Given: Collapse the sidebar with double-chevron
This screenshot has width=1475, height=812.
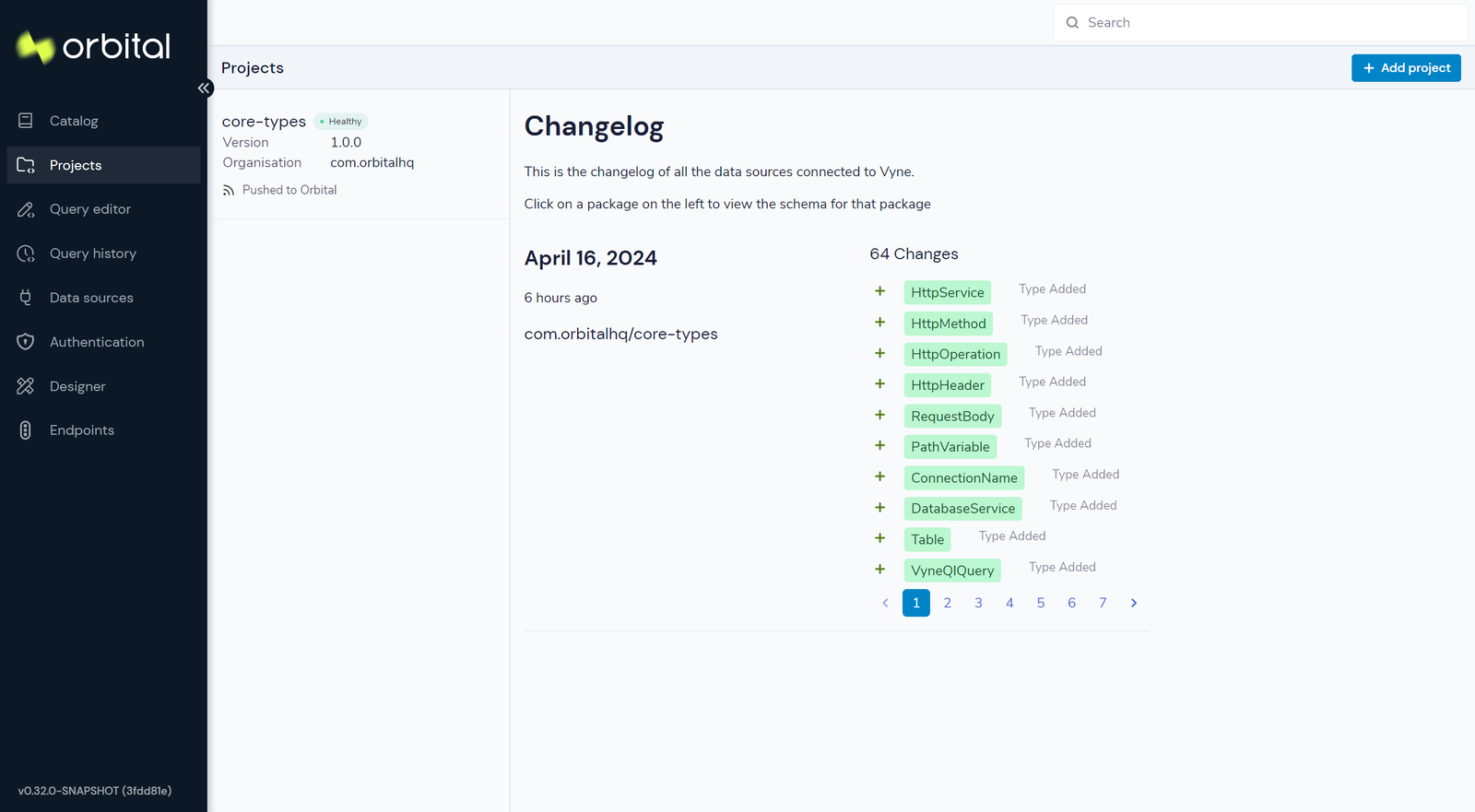Looking at the screenshot, I should pos(205,88).
